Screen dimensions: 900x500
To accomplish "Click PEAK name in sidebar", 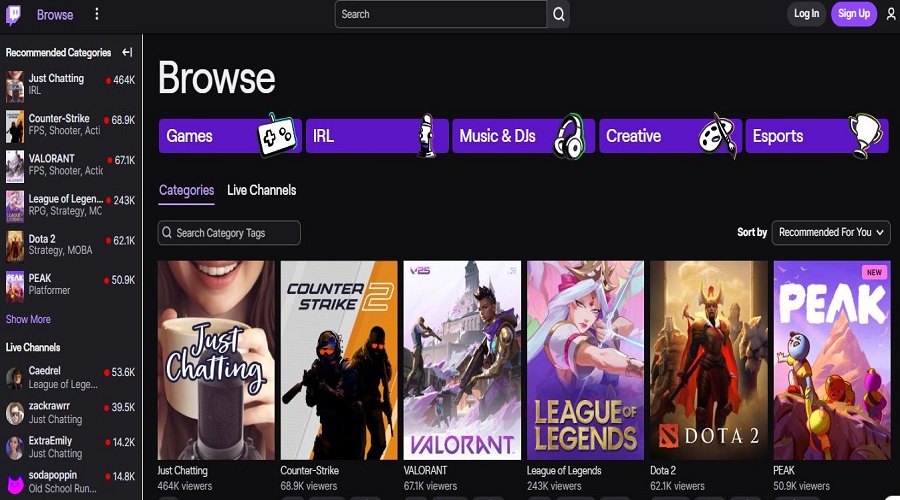I will pyautogui.click(x=40, y=278).
